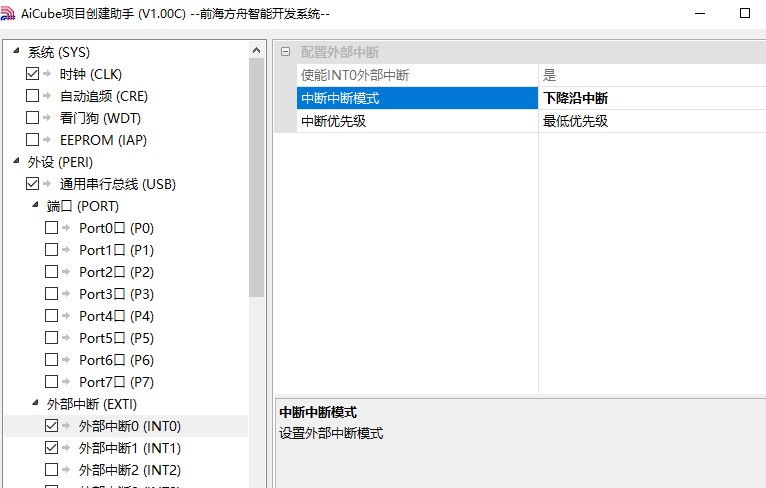Viewport: 766px width, 488px height.
Task: Collapse the 系统 (SYS) tree node
Action: click(16, 50)
